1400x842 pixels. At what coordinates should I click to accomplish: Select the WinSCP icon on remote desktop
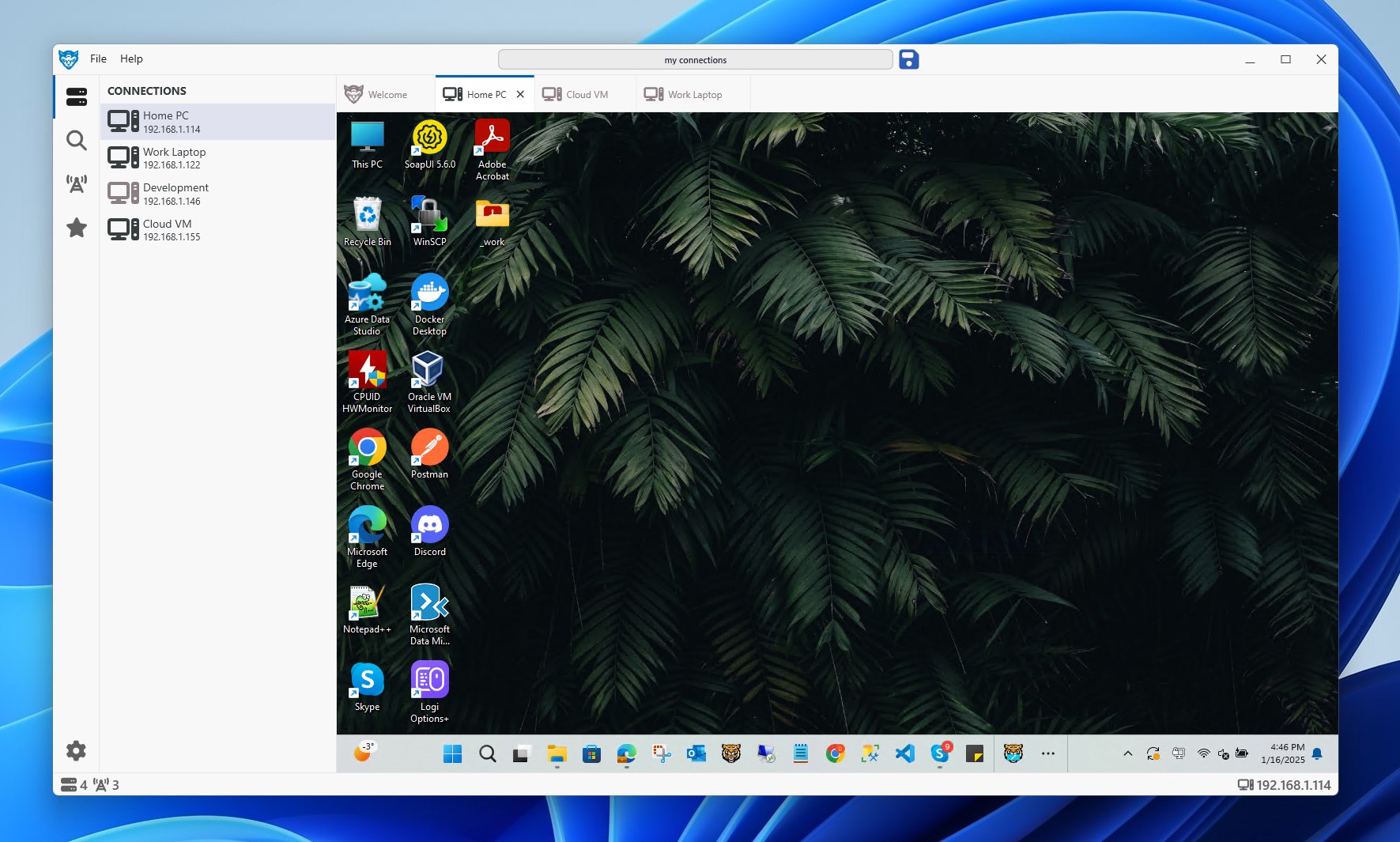click(429, 214)
